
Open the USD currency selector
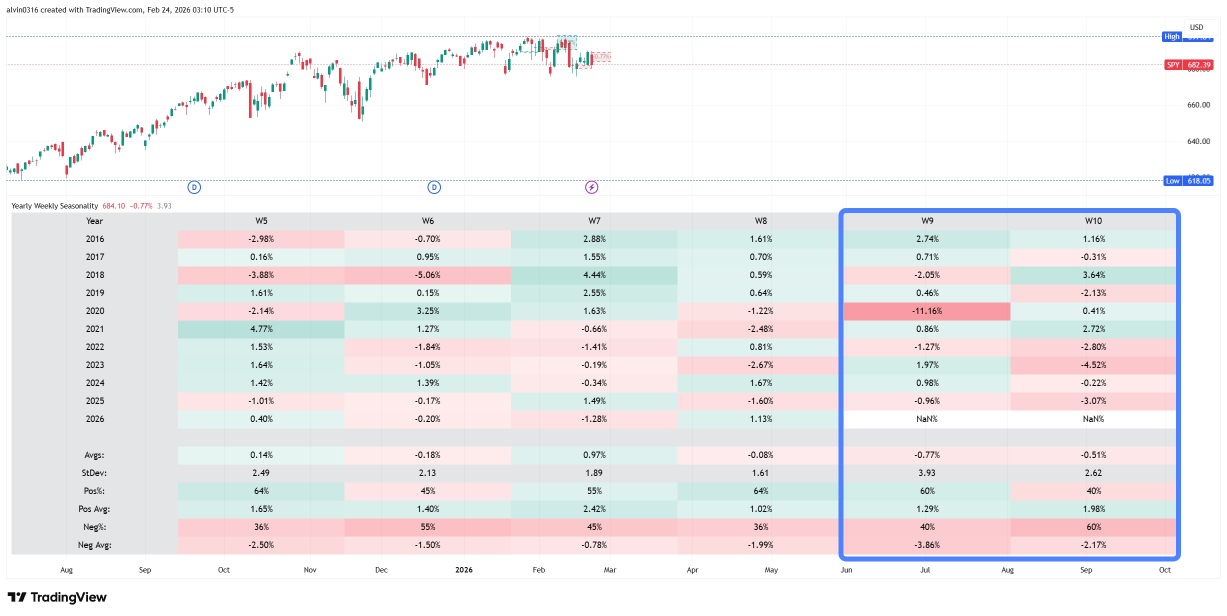coord(1197,27)
